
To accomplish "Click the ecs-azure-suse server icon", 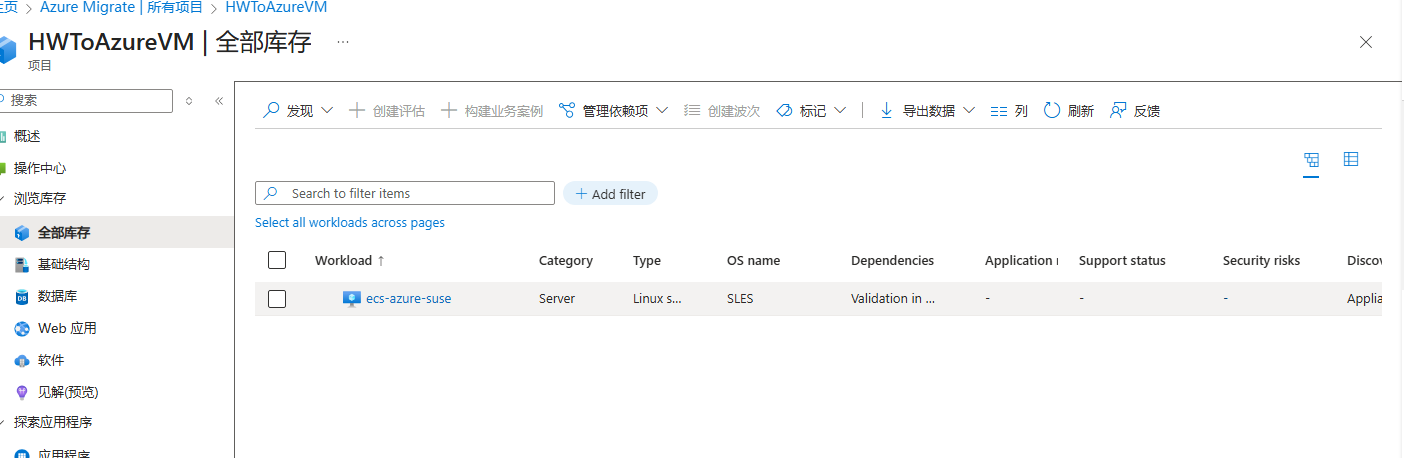I will (351, 299).
